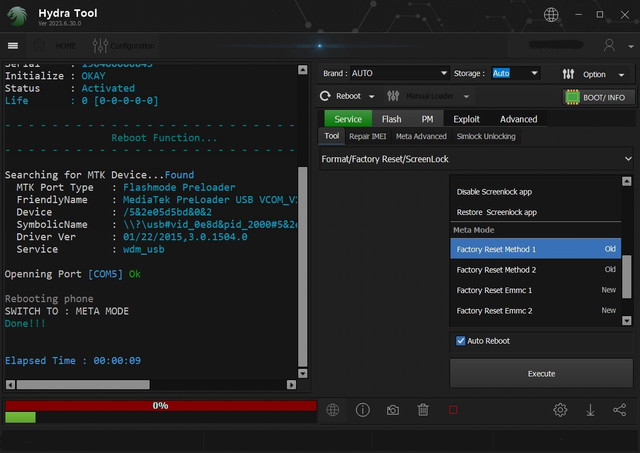Click the operations list scrollbar thumb
The width and height of the screenshot is (640, 453).
(627, 277)
